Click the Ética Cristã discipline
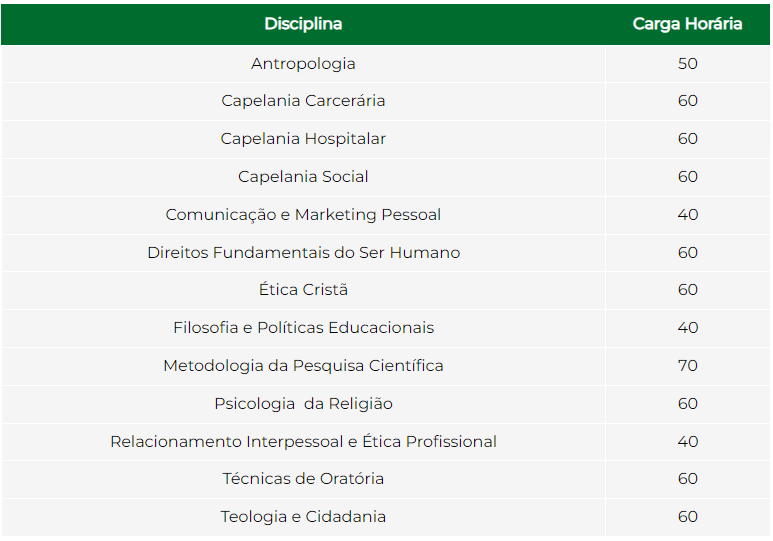773x541 pixels. [303, 289]
